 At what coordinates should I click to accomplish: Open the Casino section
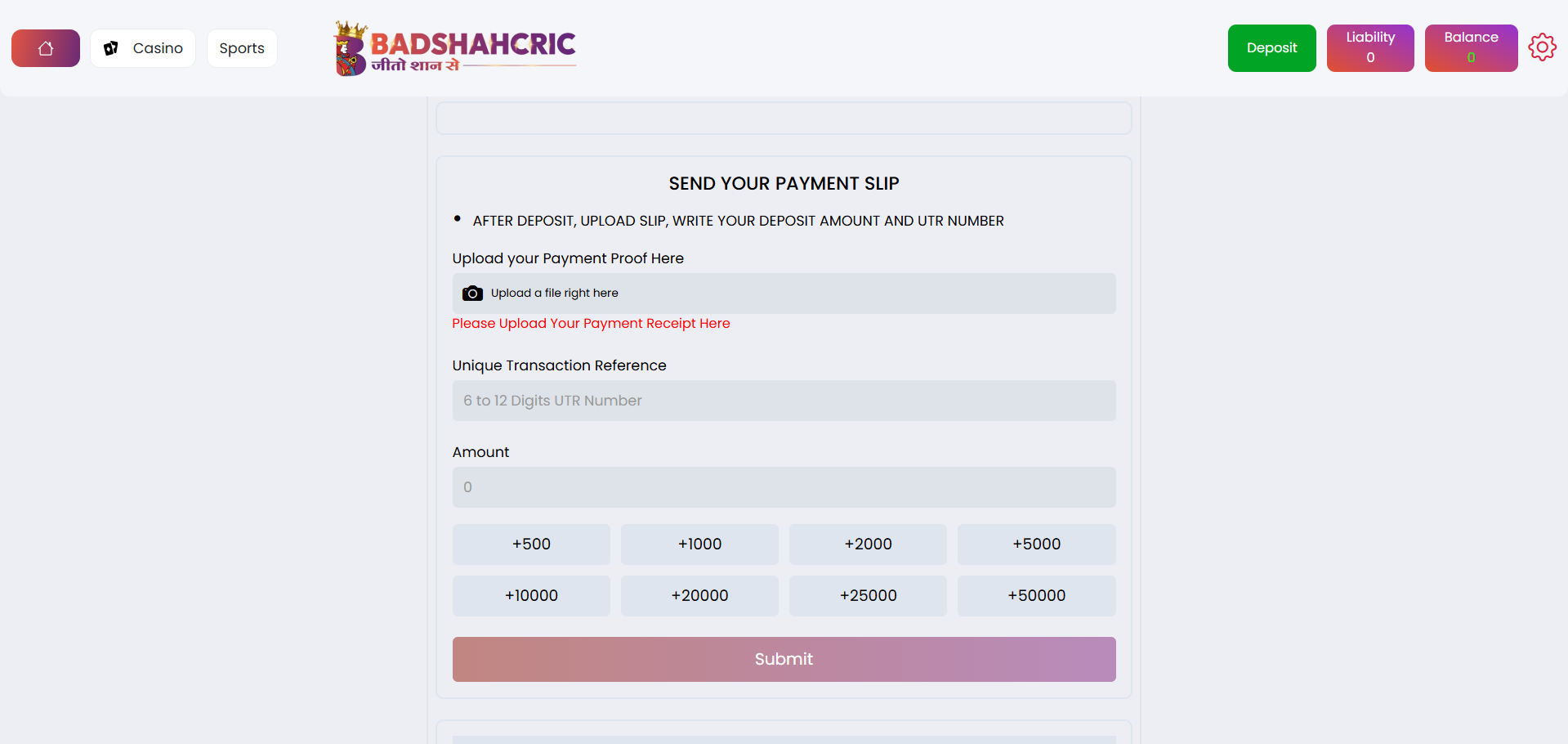(x=157, y=47)
